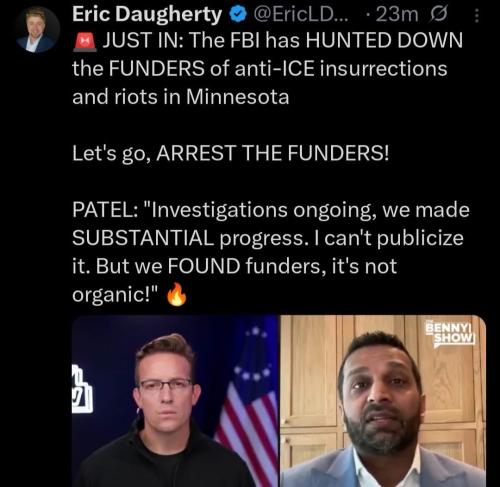Click the Benny Show watermark logo
This screenshot has height=487, width=500.
(451, 334)
